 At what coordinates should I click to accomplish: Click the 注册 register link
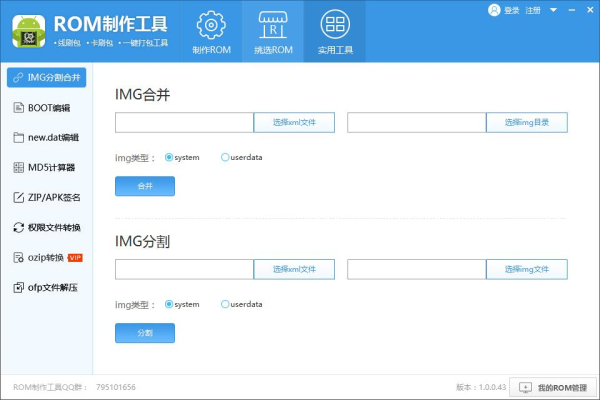point(533,10)
